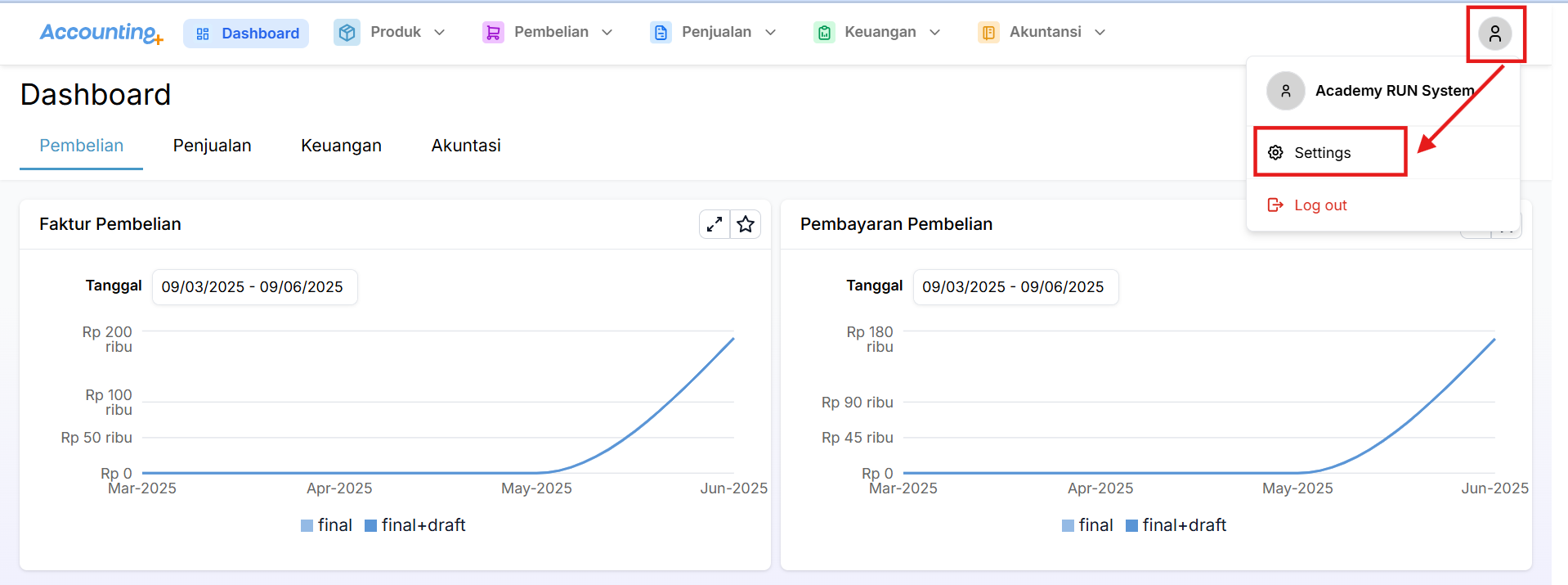Click Rp 50 ribu axis label
1568x585 pixels.
point(96,438)
